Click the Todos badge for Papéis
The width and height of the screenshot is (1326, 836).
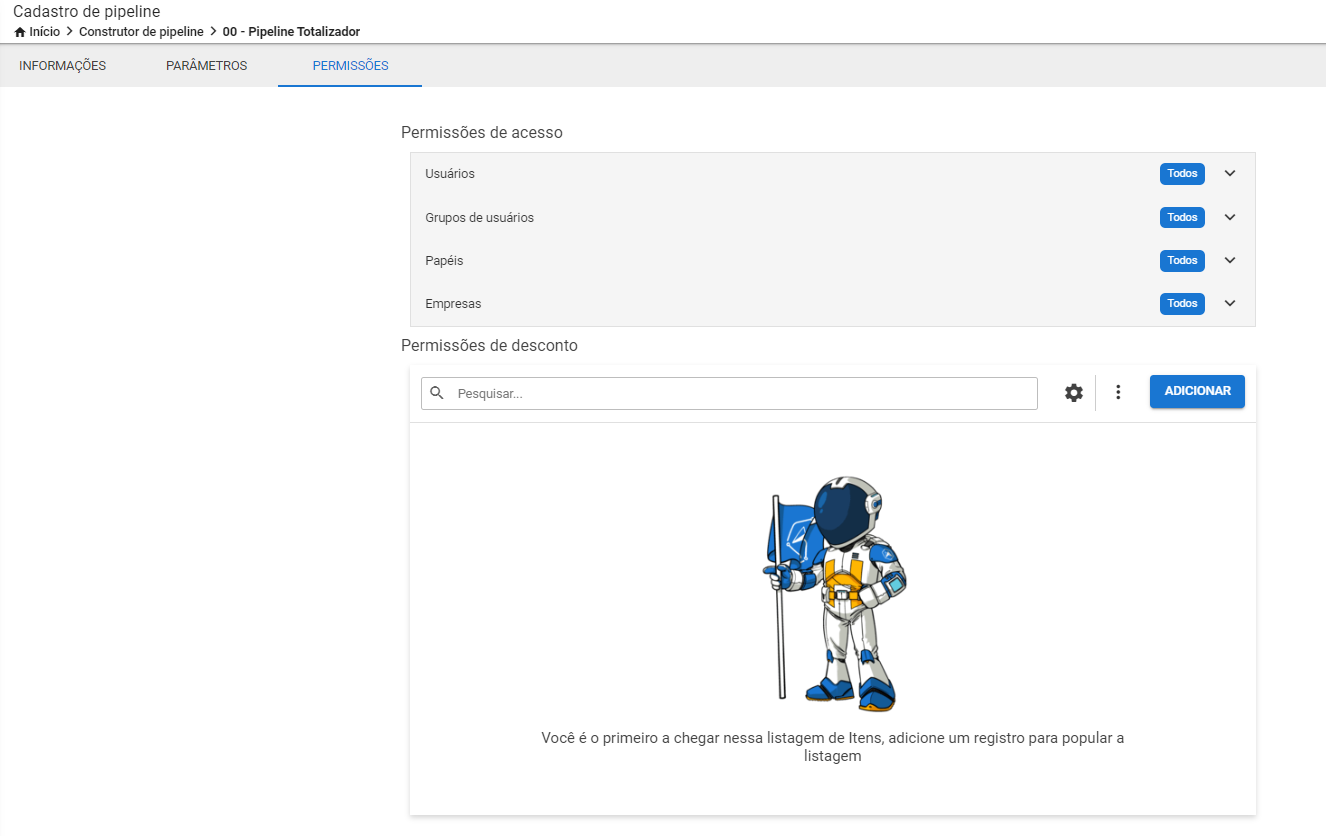pyautogui.click(x=1182, y=260)
